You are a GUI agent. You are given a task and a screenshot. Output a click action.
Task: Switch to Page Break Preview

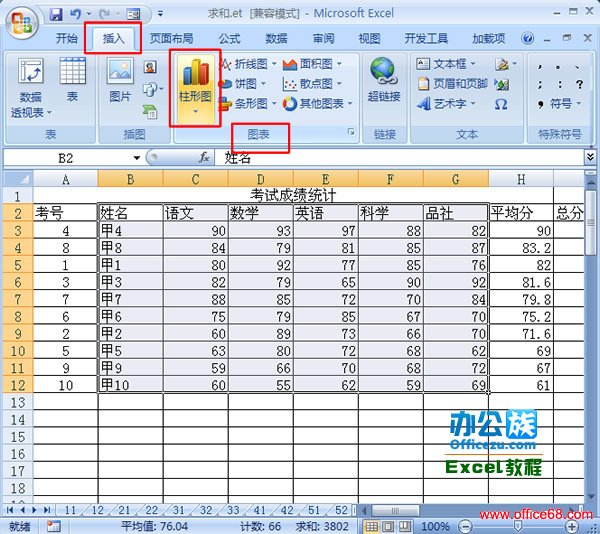[404, 527]
